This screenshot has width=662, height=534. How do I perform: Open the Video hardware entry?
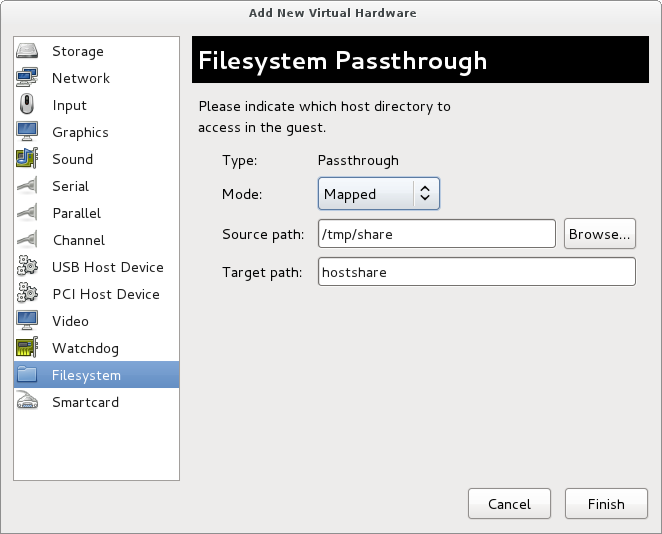96,321
